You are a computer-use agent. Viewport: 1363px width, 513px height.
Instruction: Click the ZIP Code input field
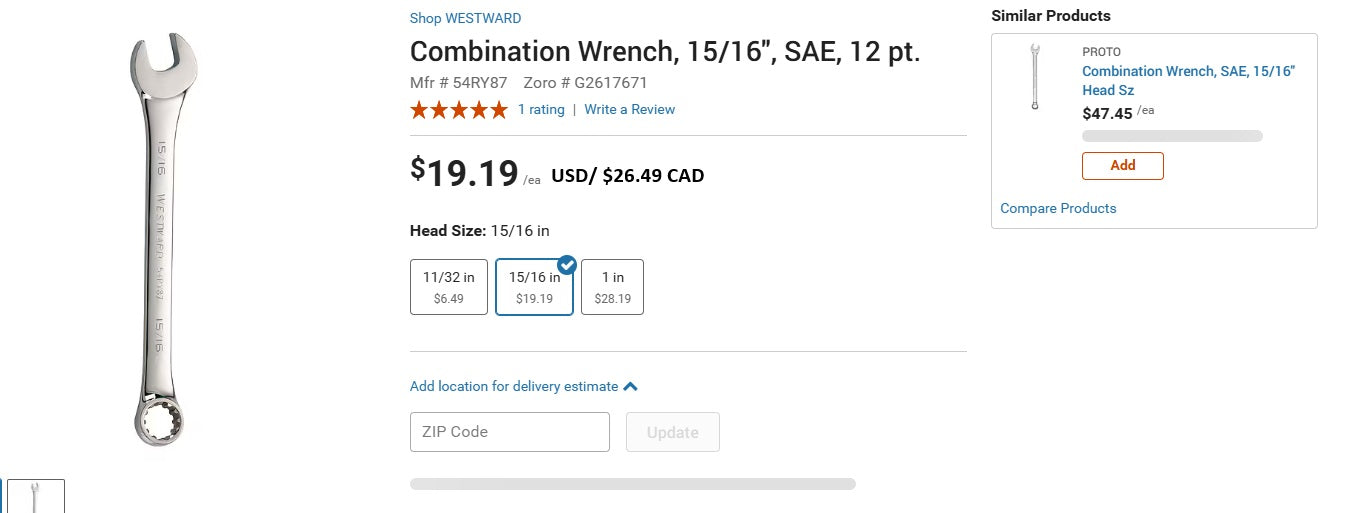pos(510,432)
